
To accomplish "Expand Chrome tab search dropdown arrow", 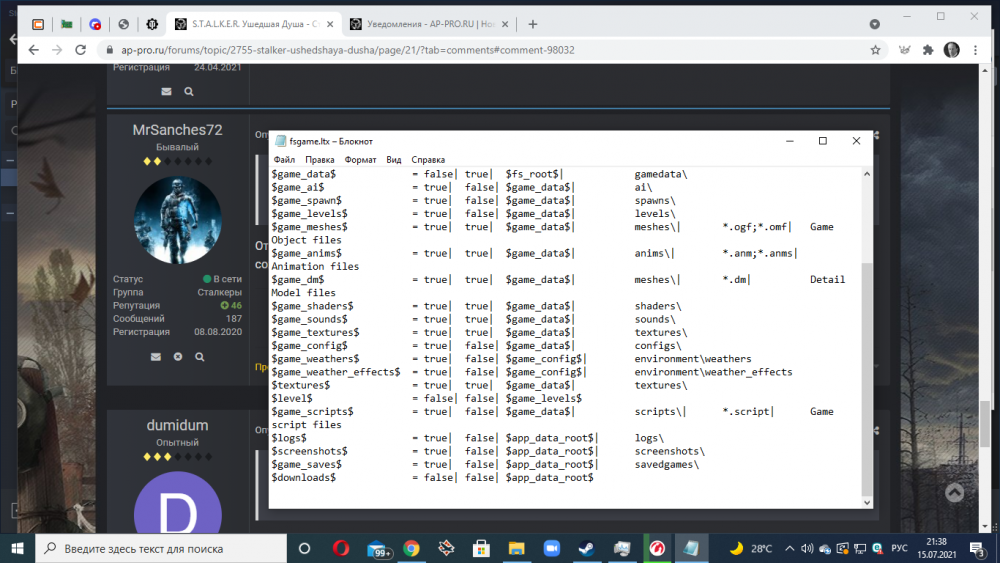I will click(x=875, y=24).
